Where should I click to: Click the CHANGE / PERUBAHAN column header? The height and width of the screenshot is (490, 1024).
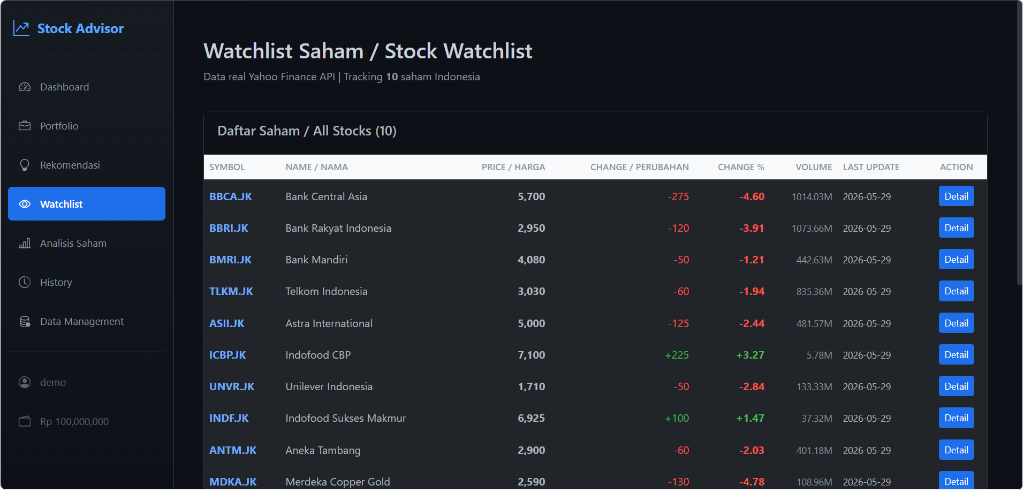(x=639, y=167)
